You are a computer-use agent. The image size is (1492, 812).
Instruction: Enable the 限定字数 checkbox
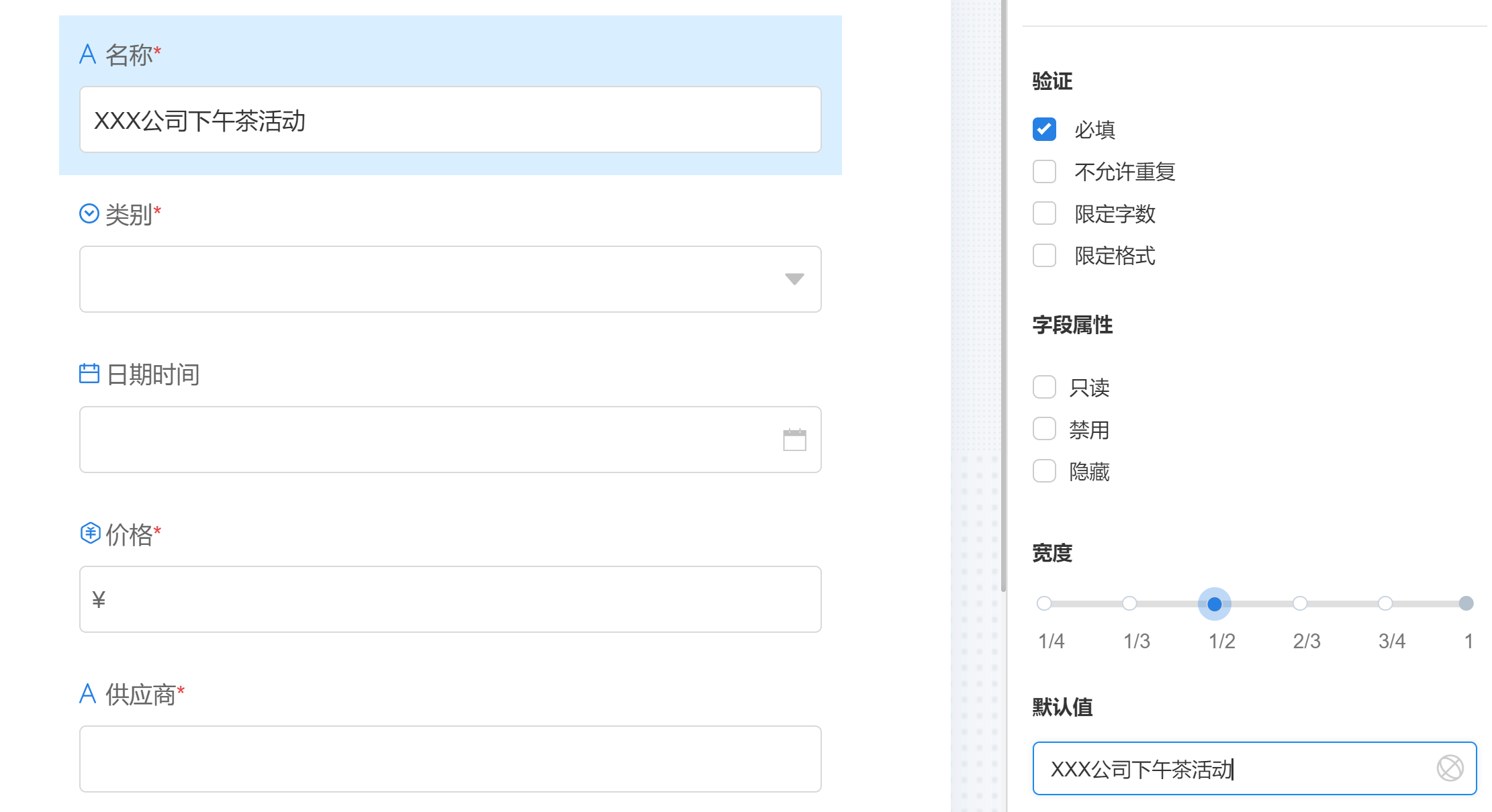coord(1044,213)
